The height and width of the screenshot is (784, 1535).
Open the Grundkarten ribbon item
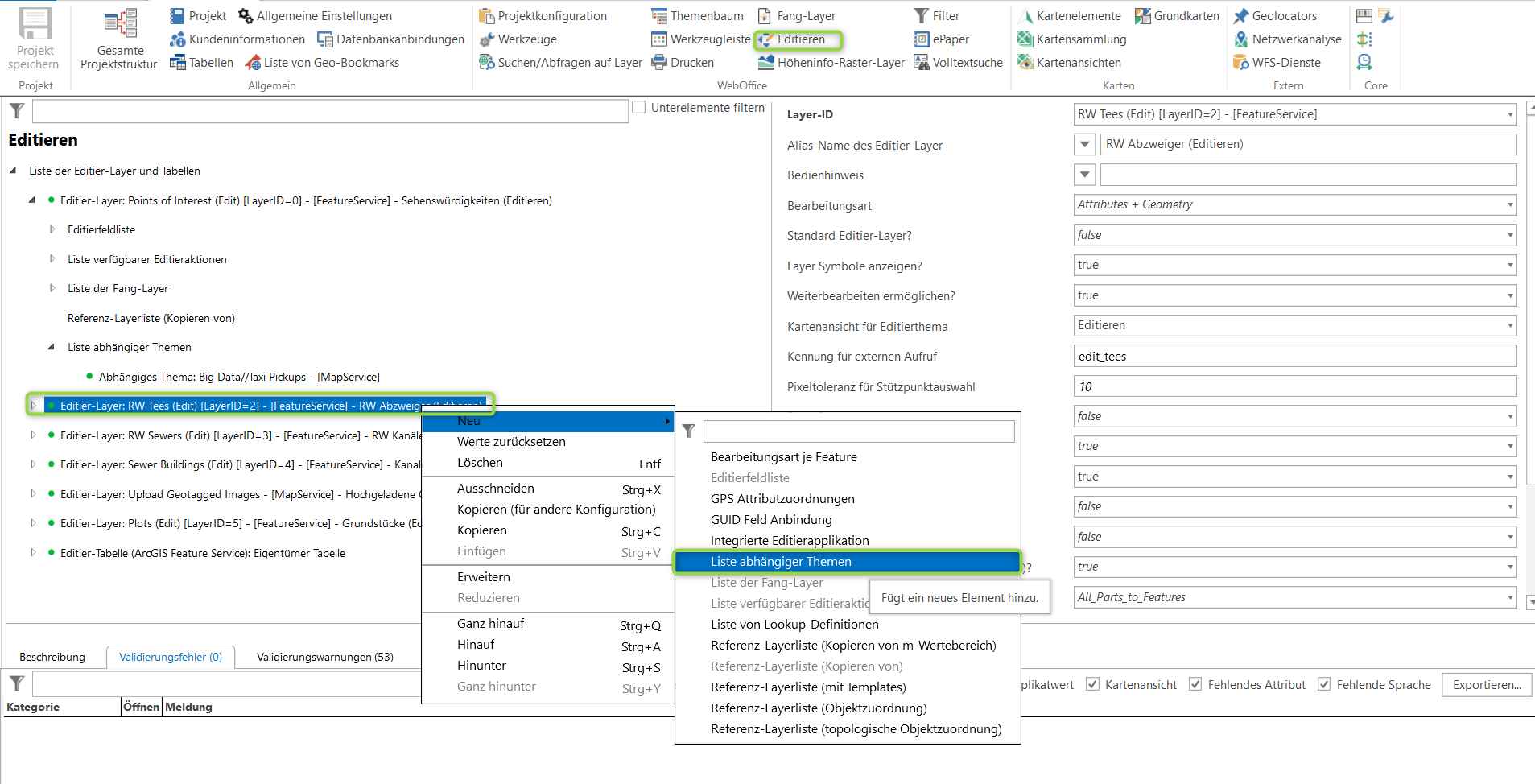pos(1177,16)
